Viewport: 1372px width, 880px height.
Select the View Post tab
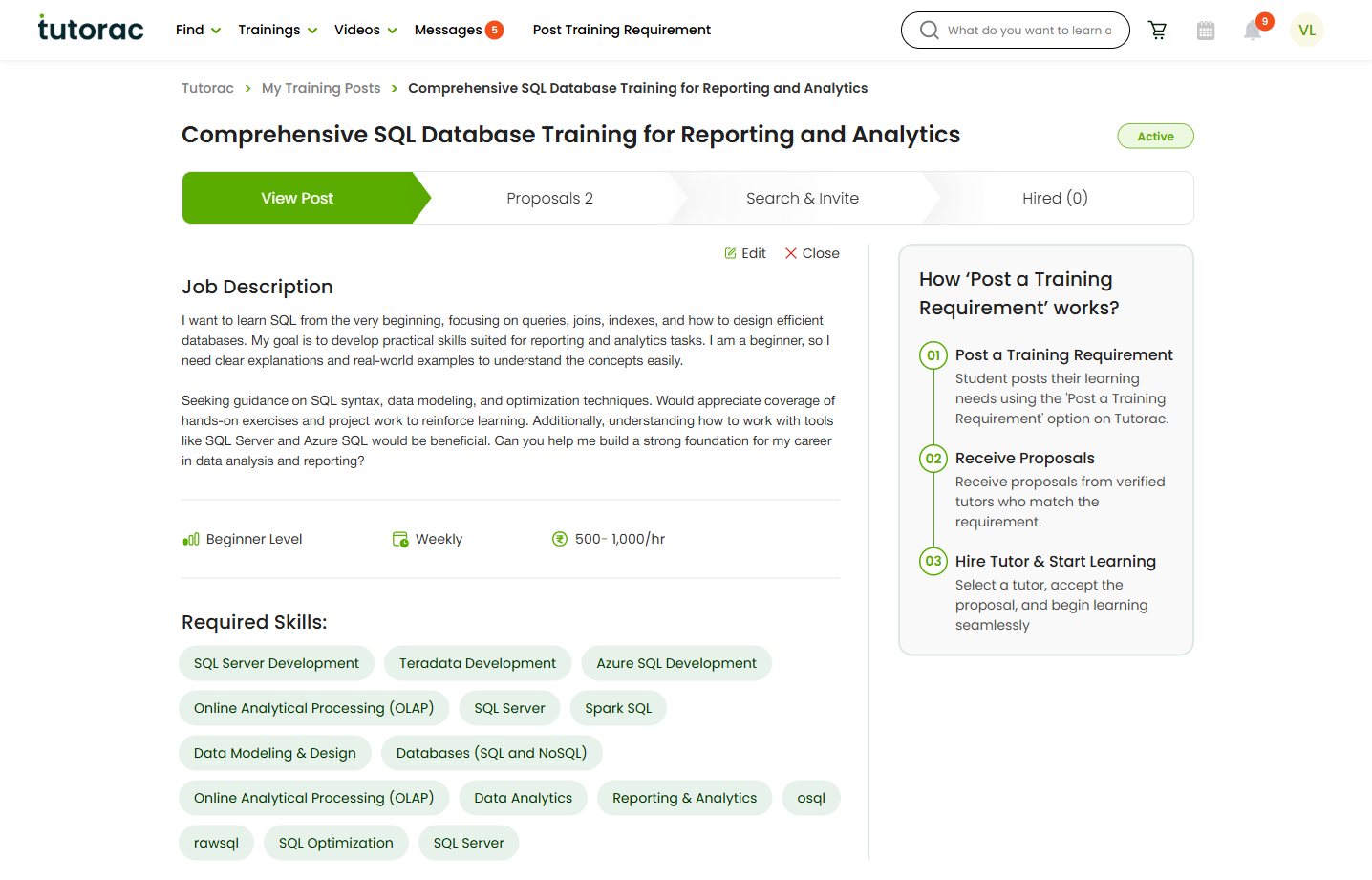coord(298,198)
